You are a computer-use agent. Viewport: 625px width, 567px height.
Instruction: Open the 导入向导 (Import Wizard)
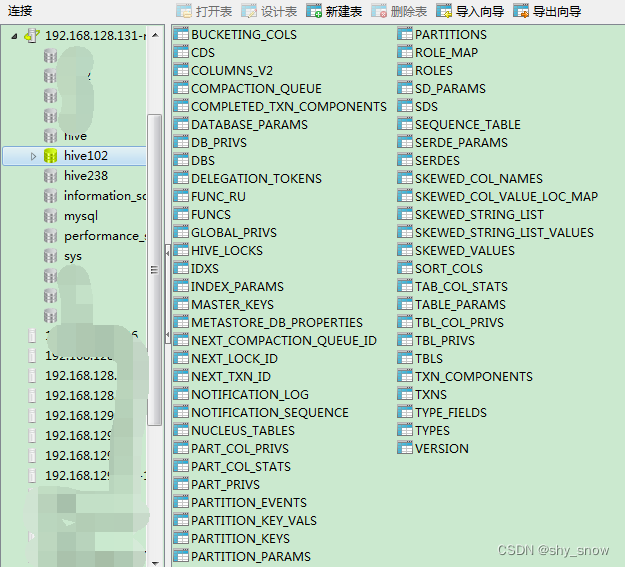coord(470,12)
